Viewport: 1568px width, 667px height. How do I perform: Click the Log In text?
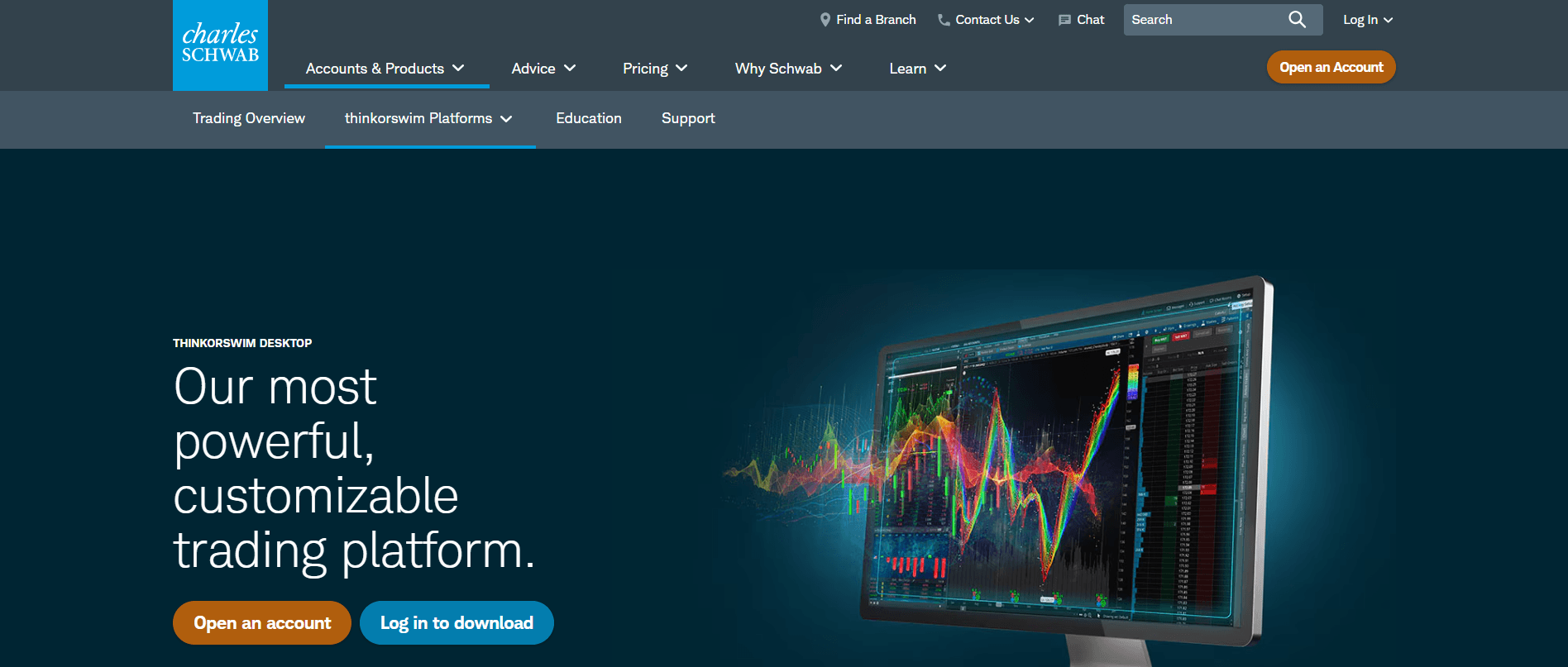(1360, 20)
